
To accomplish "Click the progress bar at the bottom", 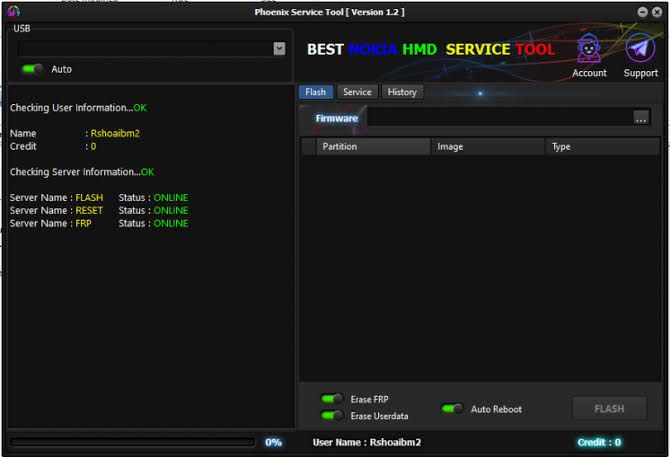I will pos(132,442).
